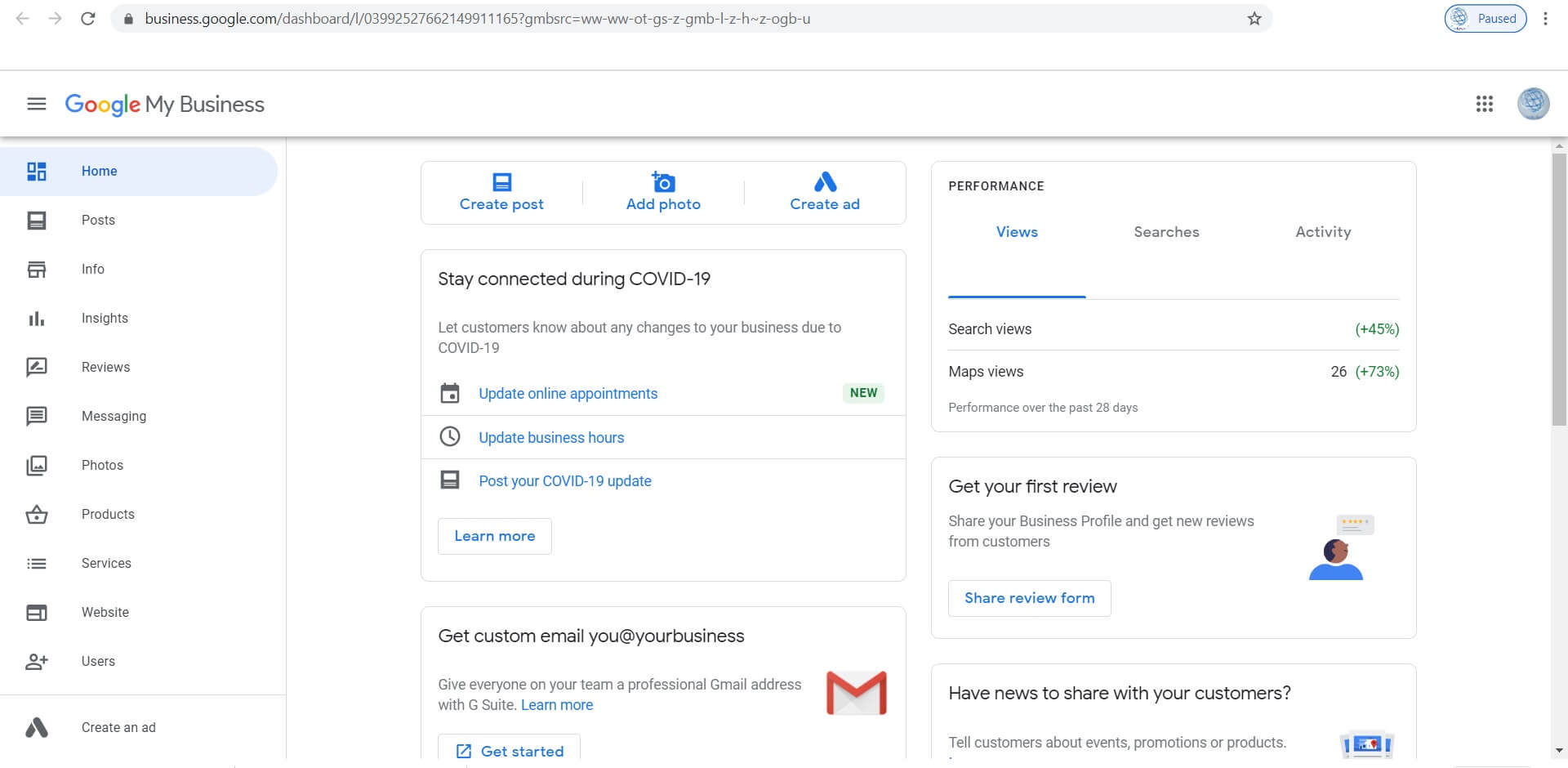Click the Insights bar chart icon
Screen dimensions: 1568x768
coord(37,319)
